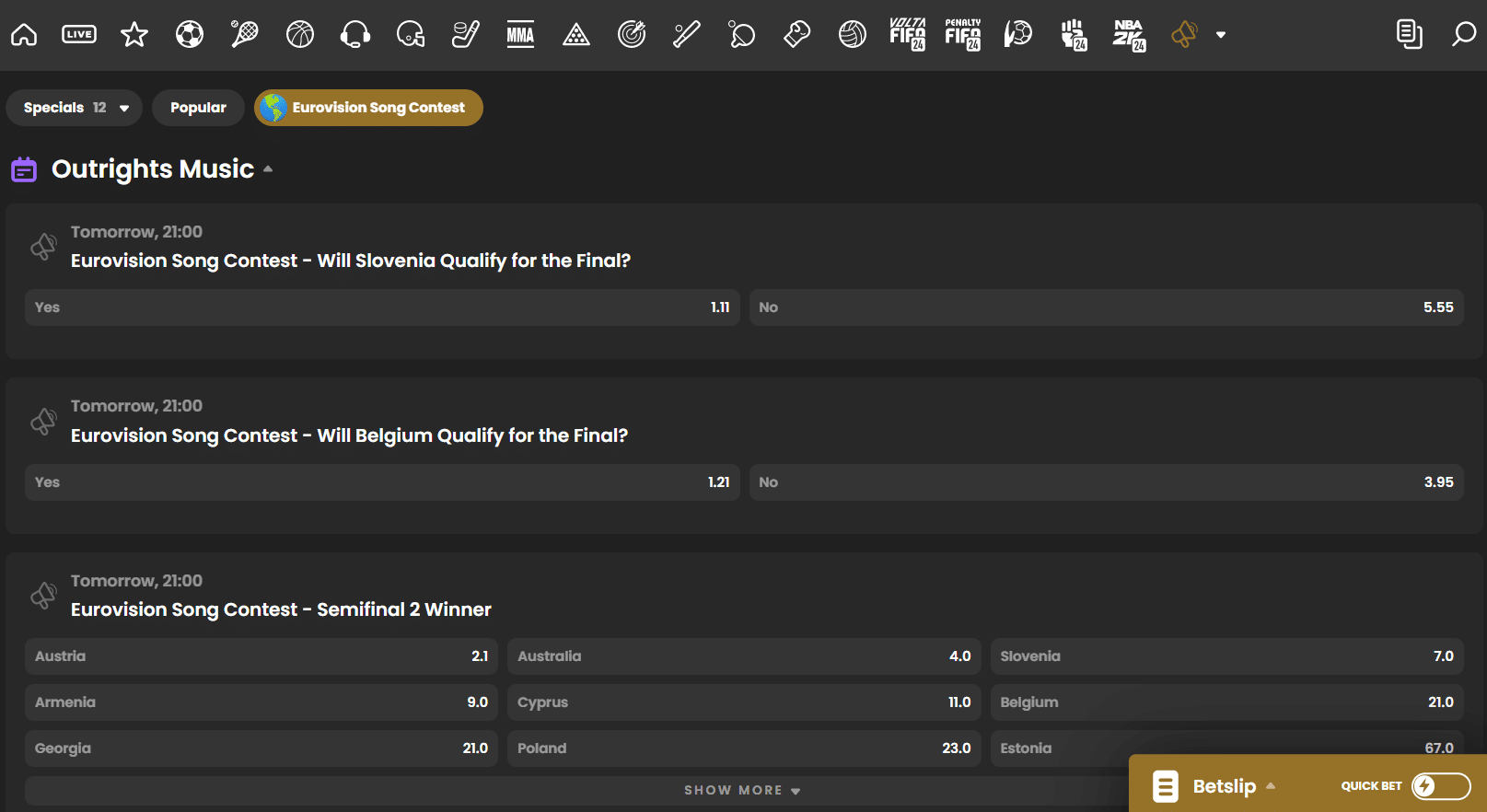This screenshot has height=812, width=1487.
Task: Select the Tennis racket sport icon
Action: (x=245, y=35)
